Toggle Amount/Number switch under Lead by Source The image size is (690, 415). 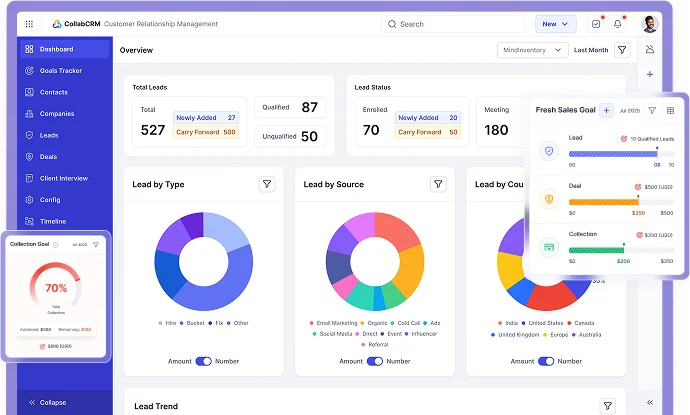tap(375, 361)
